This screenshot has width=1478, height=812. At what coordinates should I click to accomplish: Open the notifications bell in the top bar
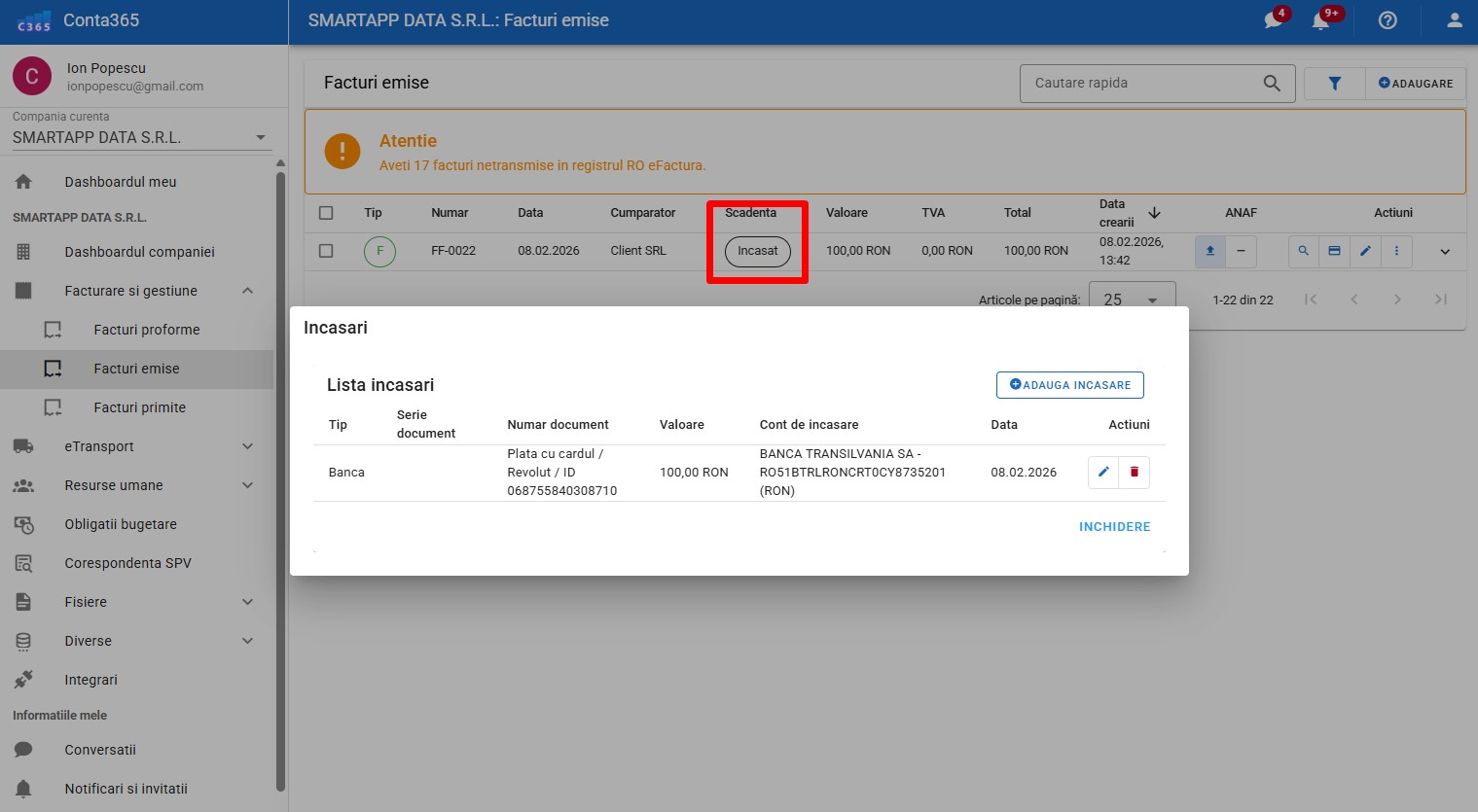(1321, 20)
